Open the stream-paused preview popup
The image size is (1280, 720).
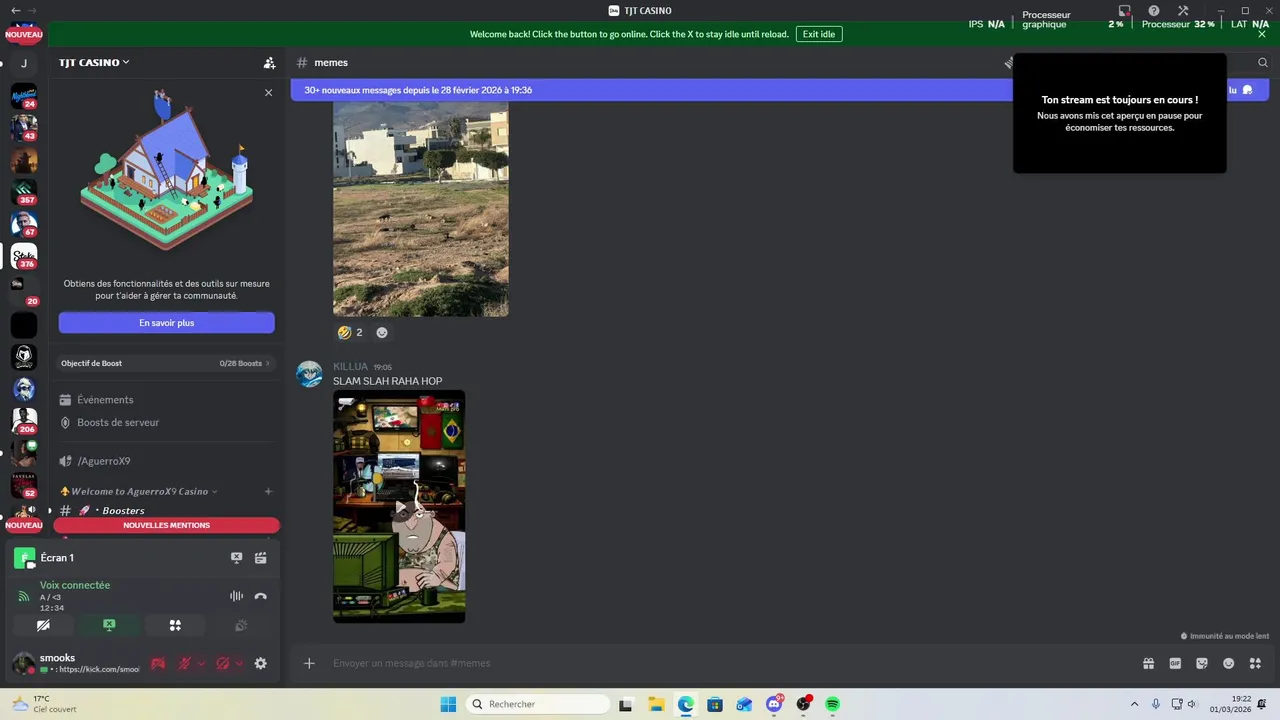(x=1120, y=113)
